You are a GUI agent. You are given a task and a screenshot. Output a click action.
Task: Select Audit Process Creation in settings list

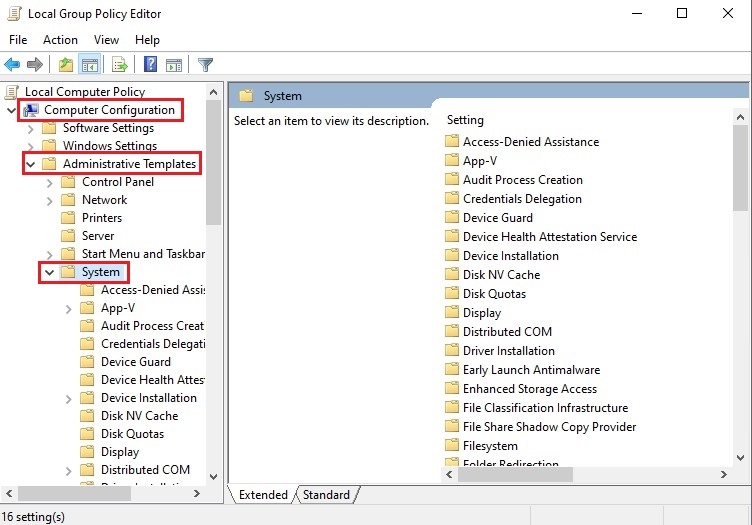pos(523,180)
